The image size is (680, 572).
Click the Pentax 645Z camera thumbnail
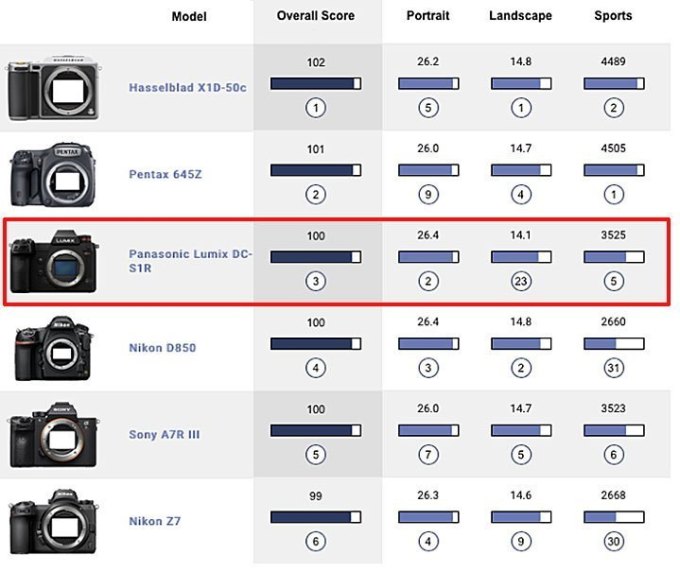click(53, 175)
